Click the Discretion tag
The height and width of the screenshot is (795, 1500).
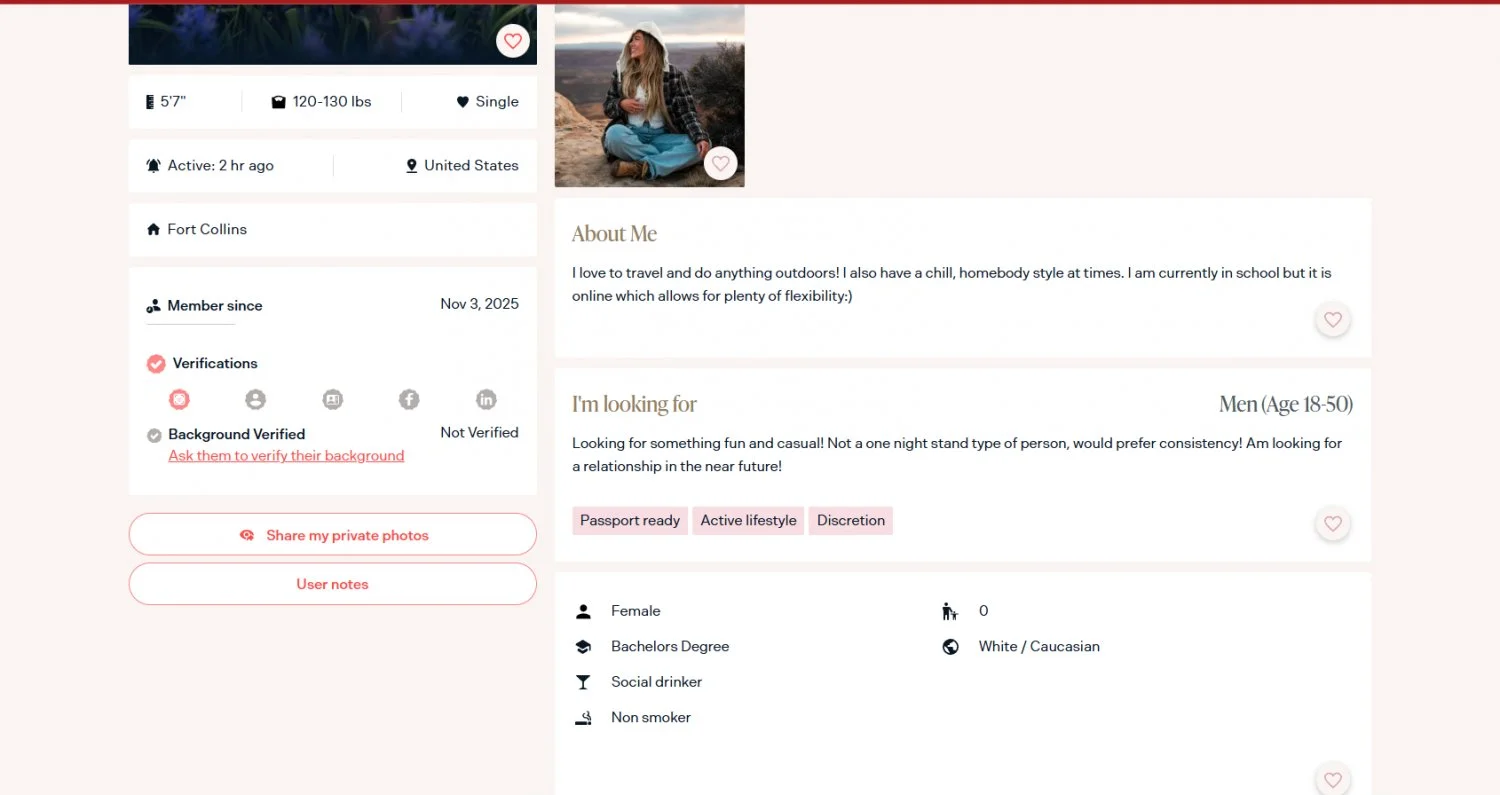pyautogui.click(x=851, y=521)
